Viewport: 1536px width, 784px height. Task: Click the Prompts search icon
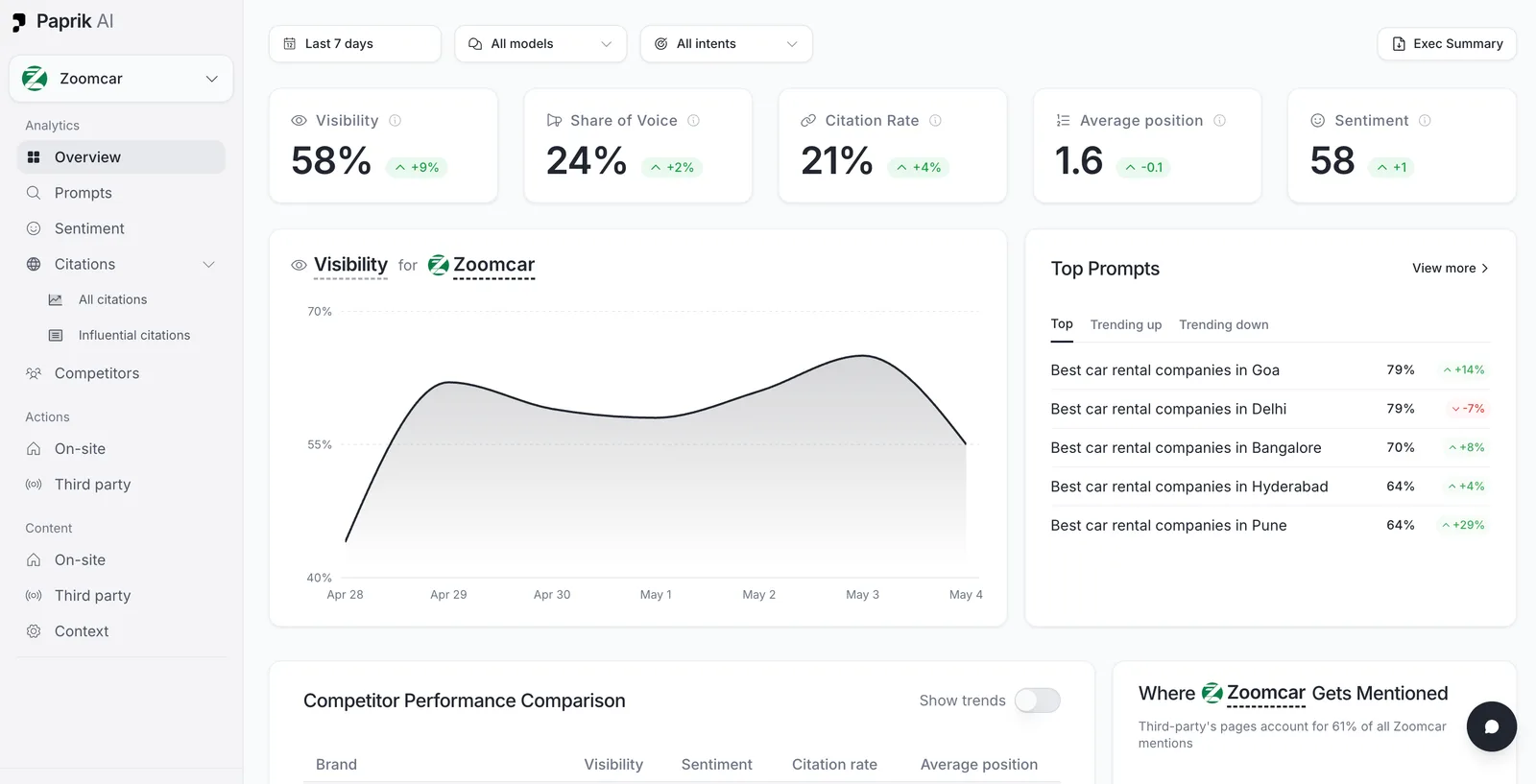pos(34,193)
